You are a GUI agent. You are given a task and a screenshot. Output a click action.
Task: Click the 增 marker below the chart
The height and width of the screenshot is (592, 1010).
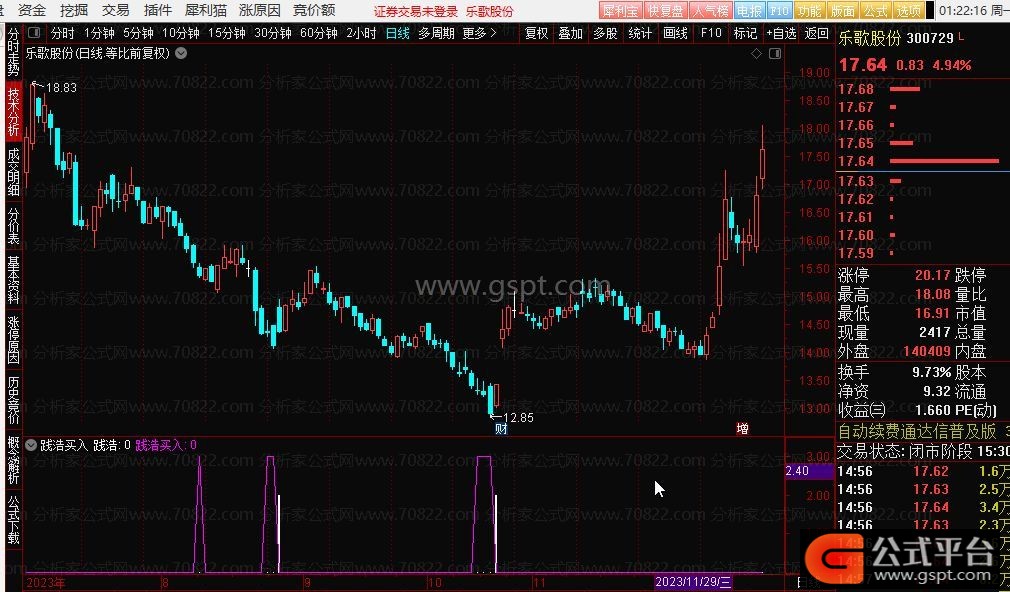click(x=743, y=428)
